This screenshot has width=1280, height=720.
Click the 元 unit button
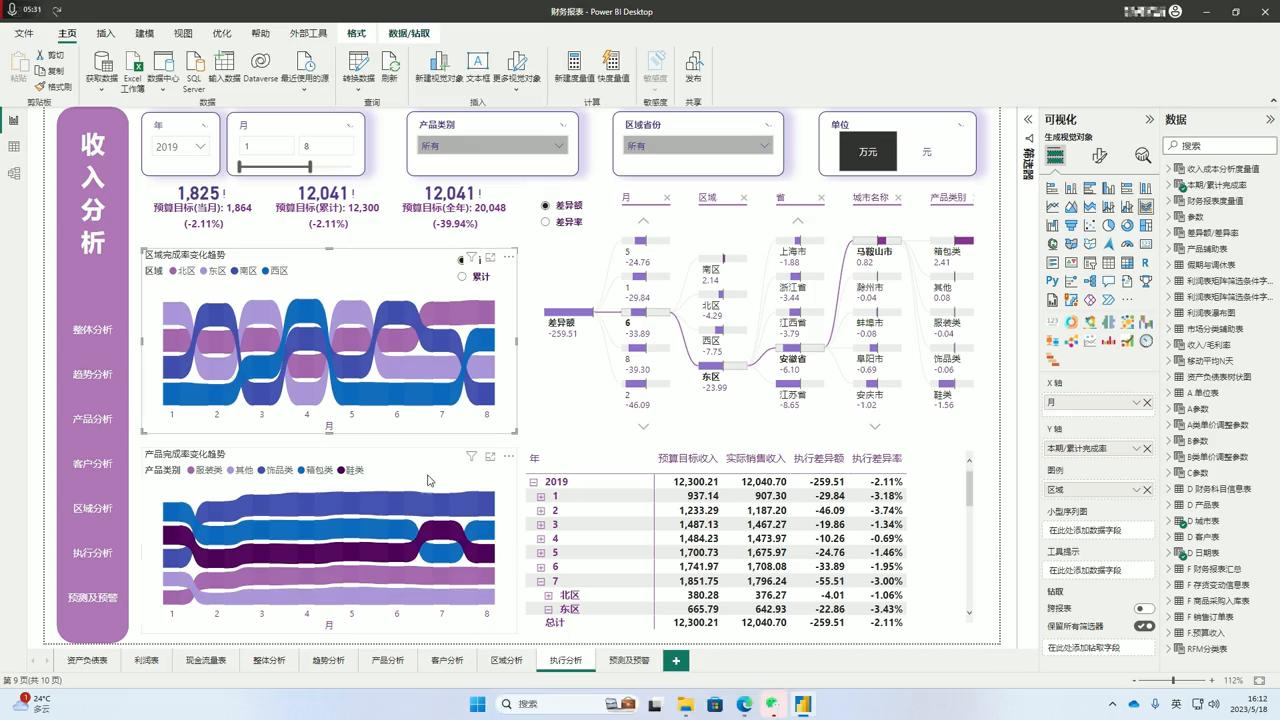tap(926, 152)
